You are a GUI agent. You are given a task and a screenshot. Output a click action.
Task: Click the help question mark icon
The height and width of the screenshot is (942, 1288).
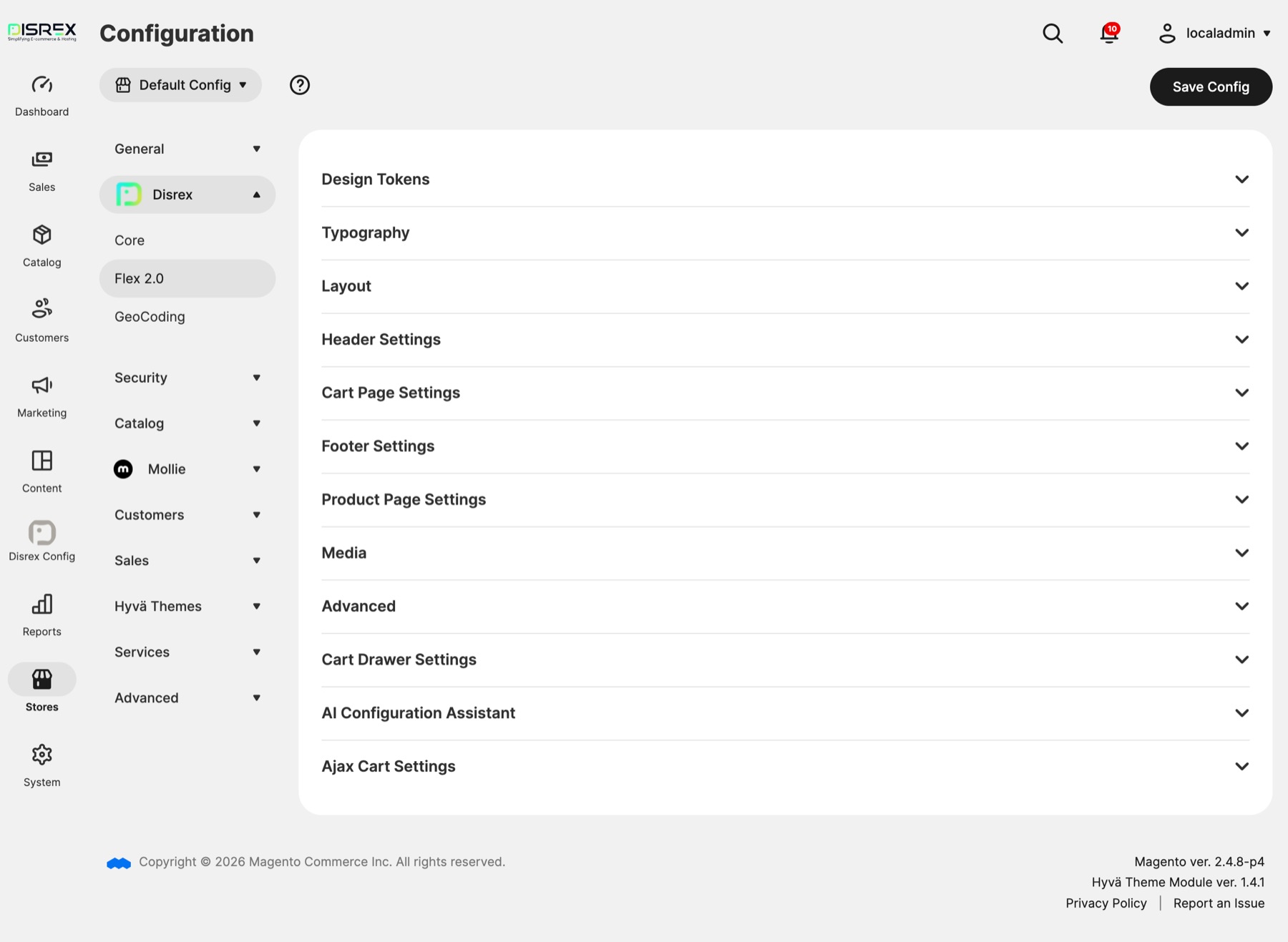300,85
